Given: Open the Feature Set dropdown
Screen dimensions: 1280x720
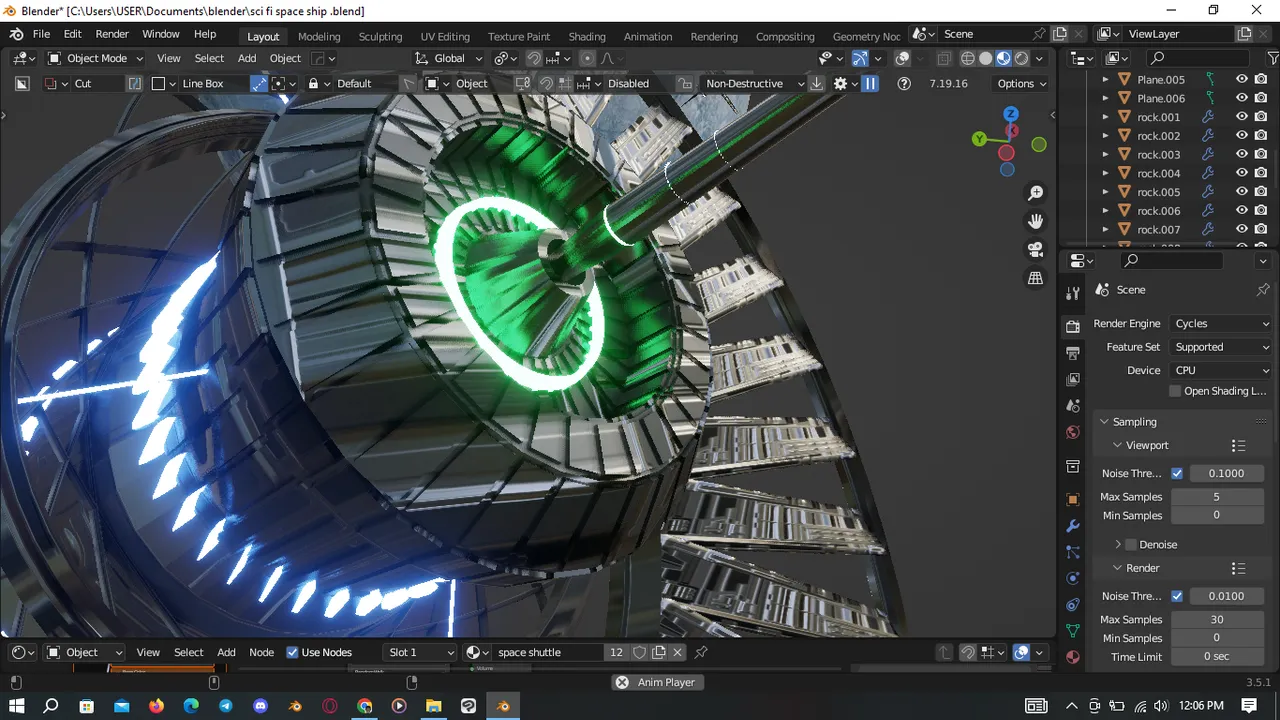Looking at the screenshot, I should tap(1221, 347).
